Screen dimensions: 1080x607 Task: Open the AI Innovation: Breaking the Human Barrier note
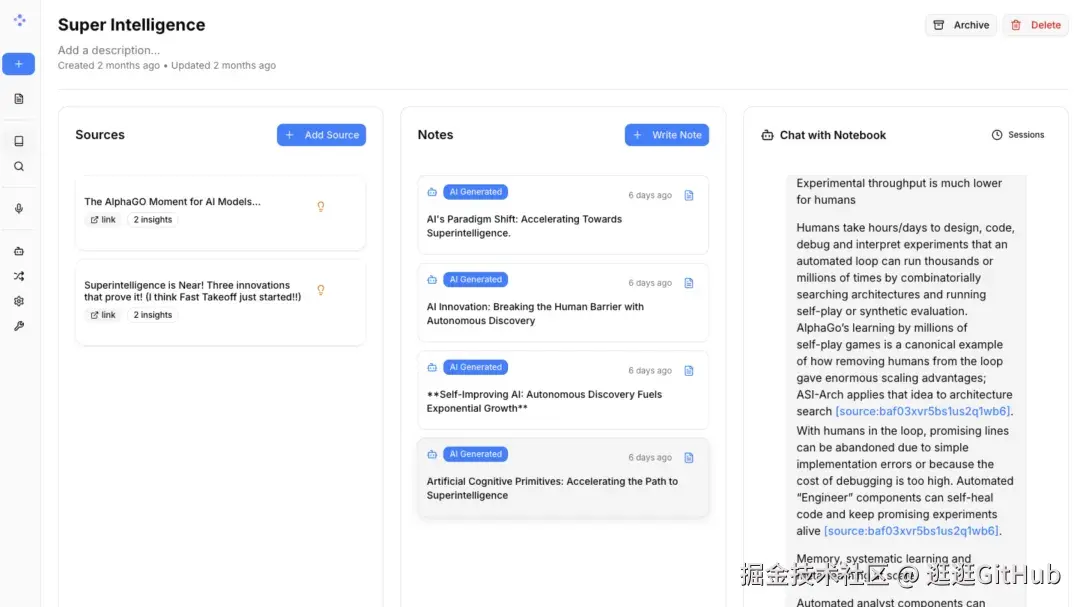[x=535, y=314]
